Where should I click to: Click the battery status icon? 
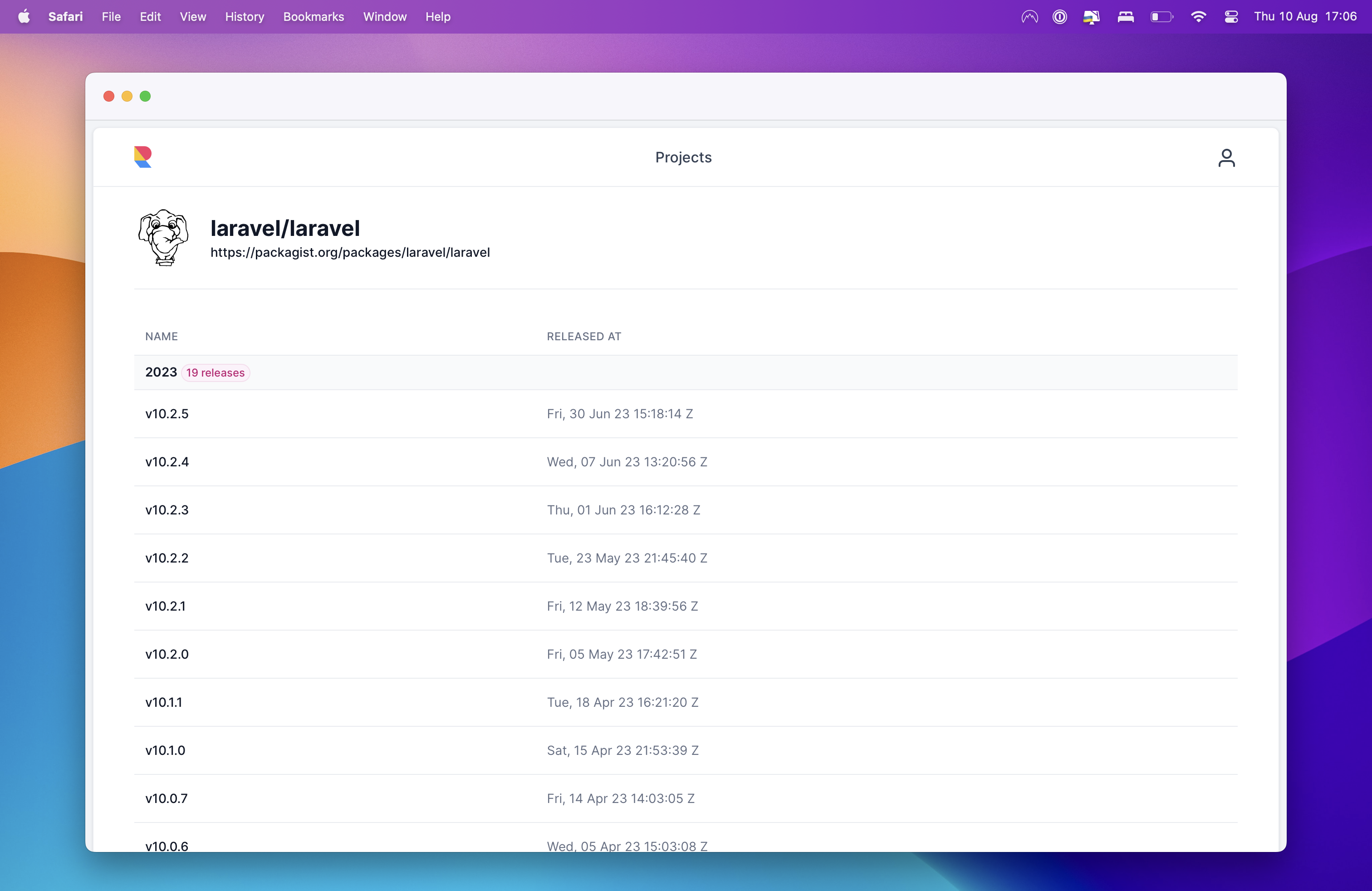point(1161,17)
